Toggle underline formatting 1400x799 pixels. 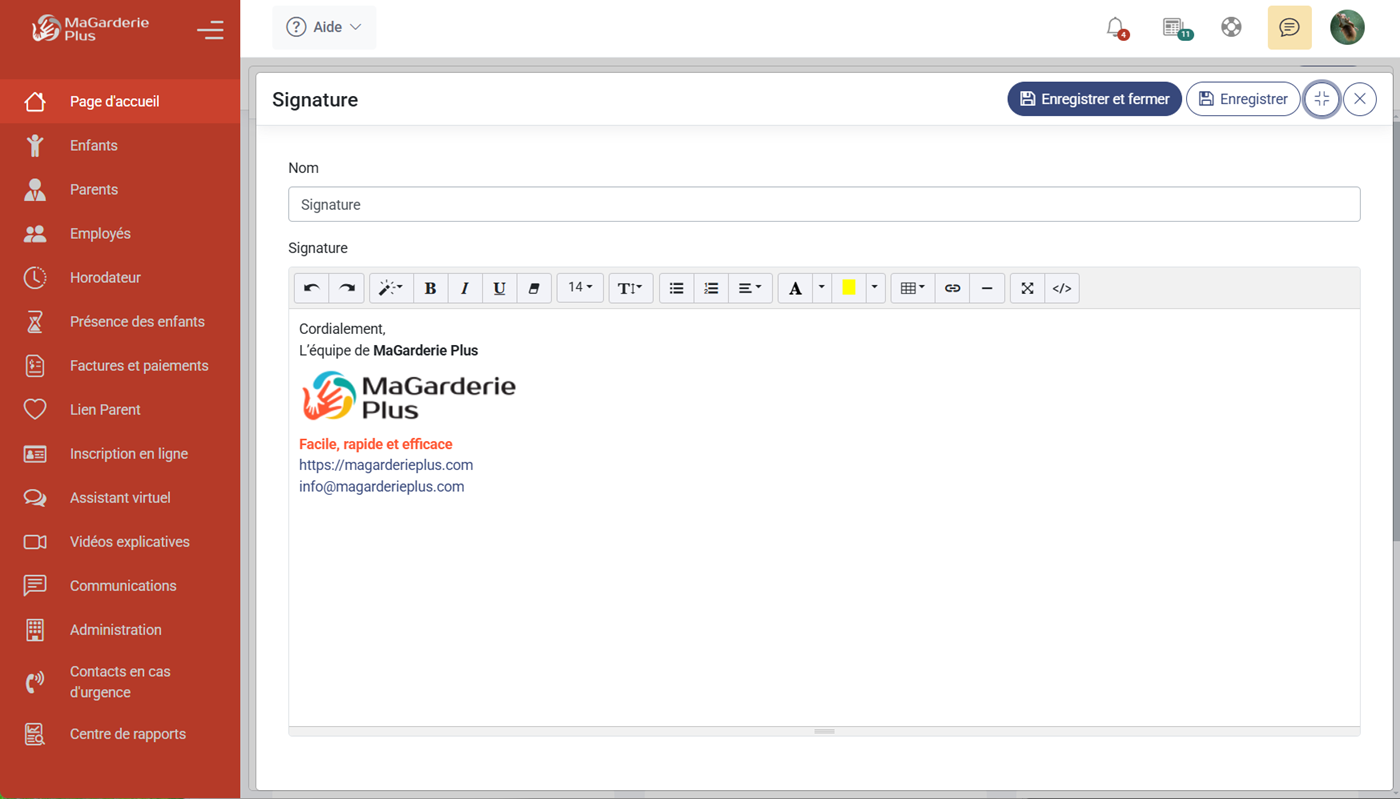click(x=499, y=288)
